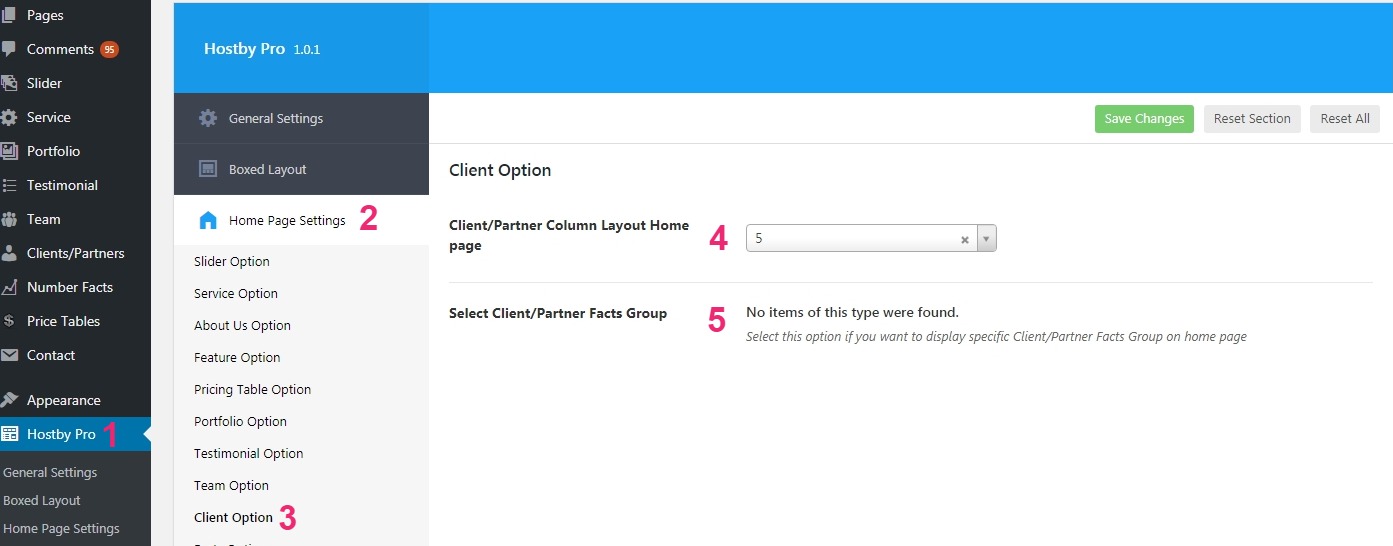This screenshot has width=1393, height=546.
Task: Click the Portfolio icon in admin menu
Action: tap(9, 151)
